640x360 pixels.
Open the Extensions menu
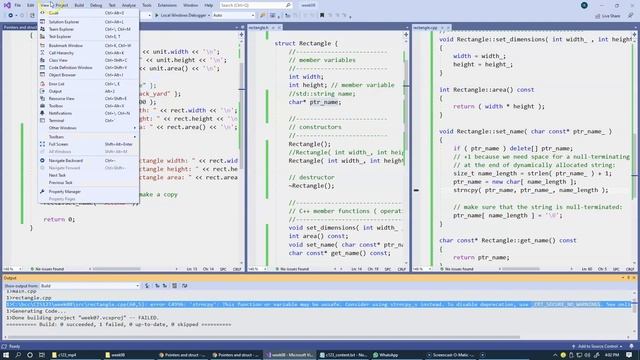click(167, 5)
